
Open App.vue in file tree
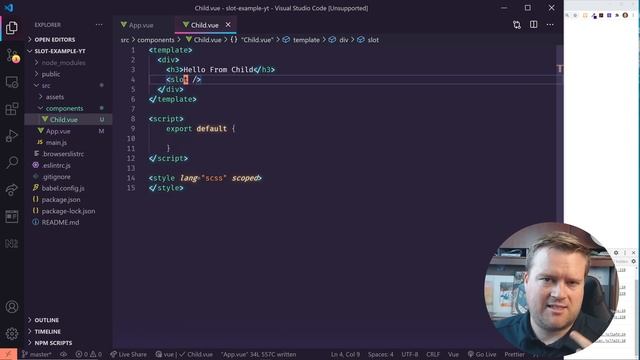[58, 131]
